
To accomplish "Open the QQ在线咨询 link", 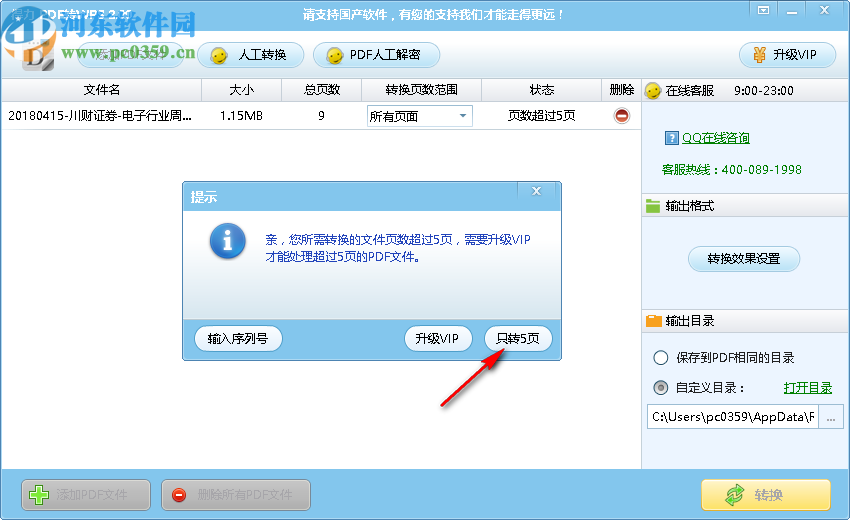I will click(x=716, y=138).
